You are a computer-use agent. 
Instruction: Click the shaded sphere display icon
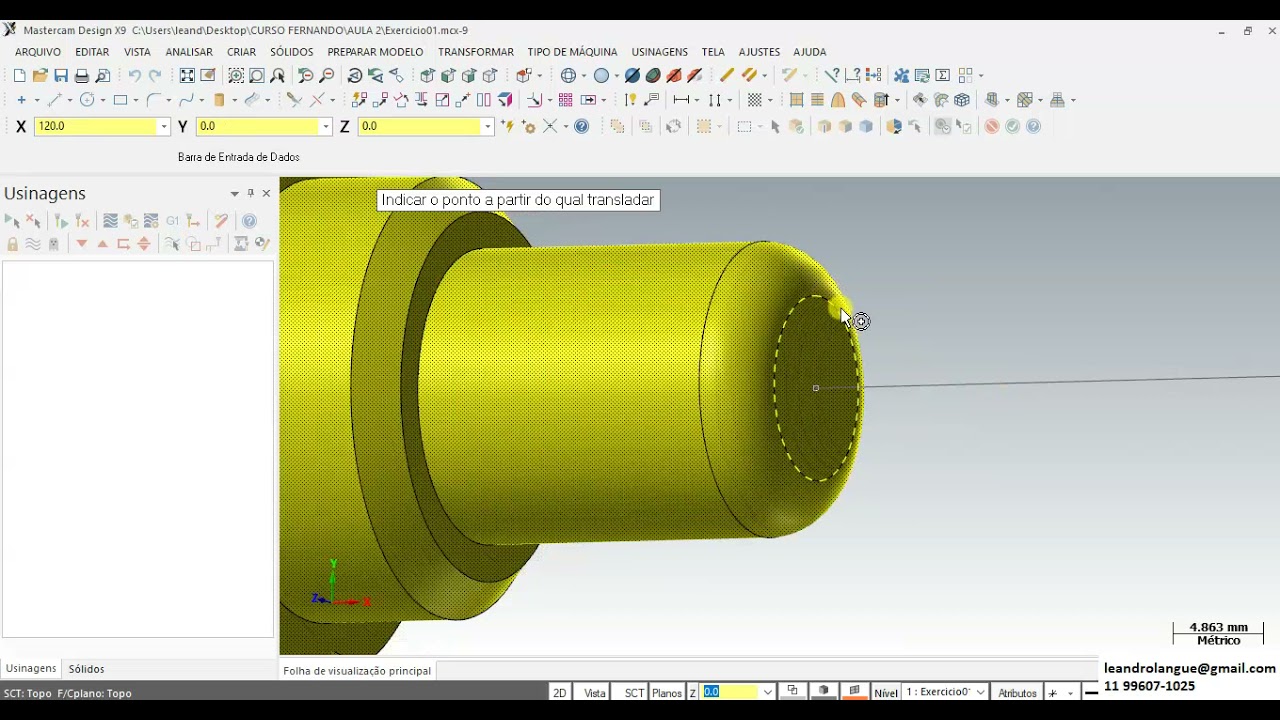[602, 76]
